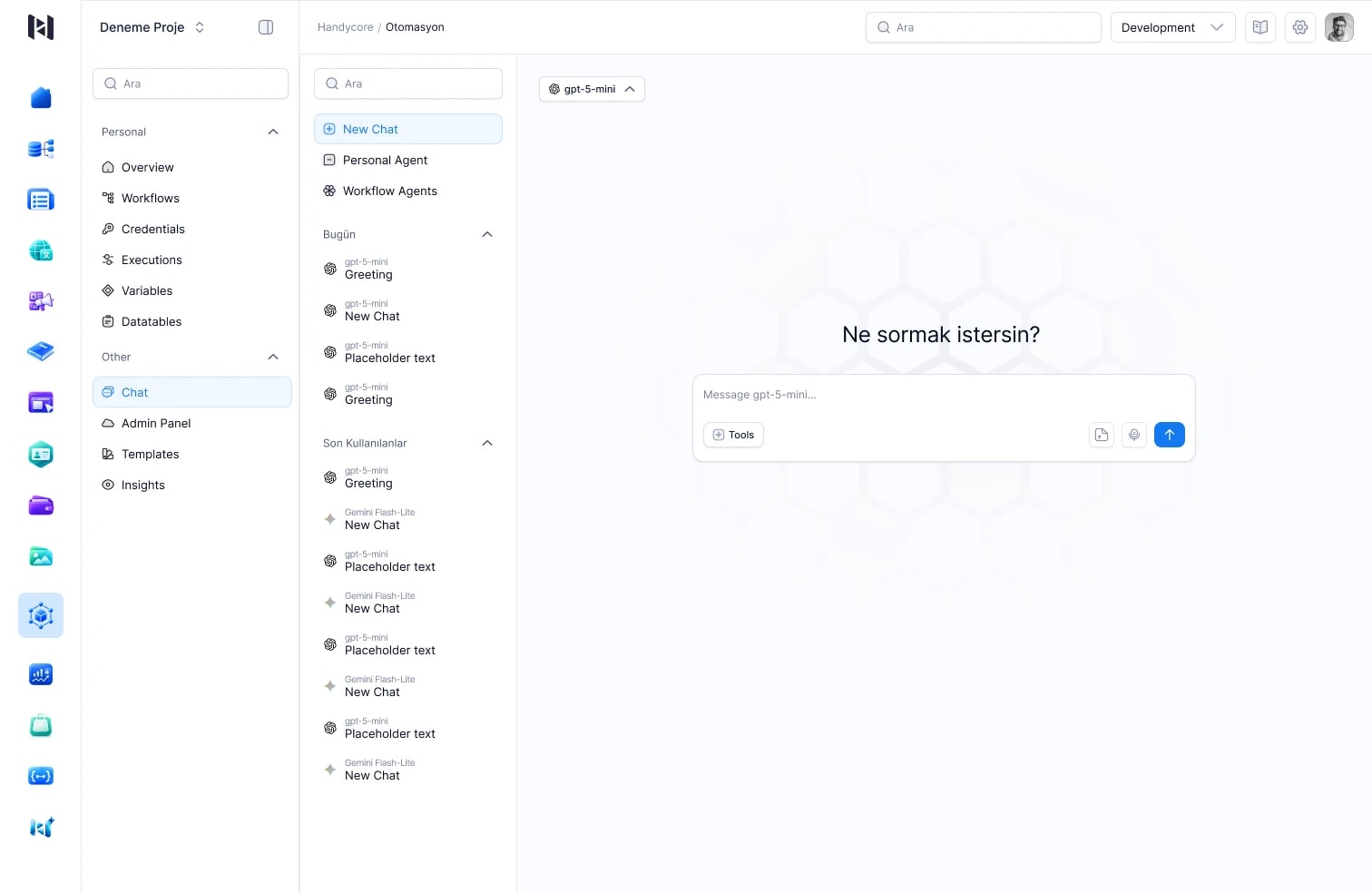Open first Greeting chat under Bugün

[408, 269]
